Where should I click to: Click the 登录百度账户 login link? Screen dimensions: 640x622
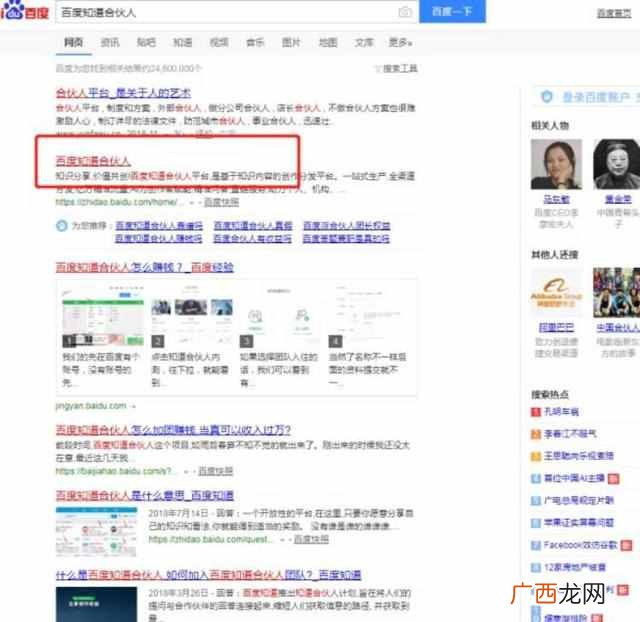[x=596, y=97]
